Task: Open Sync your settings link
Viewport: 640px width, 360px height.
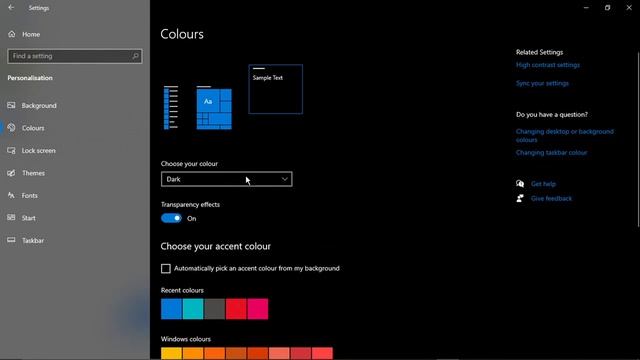Action: point(542,83)
